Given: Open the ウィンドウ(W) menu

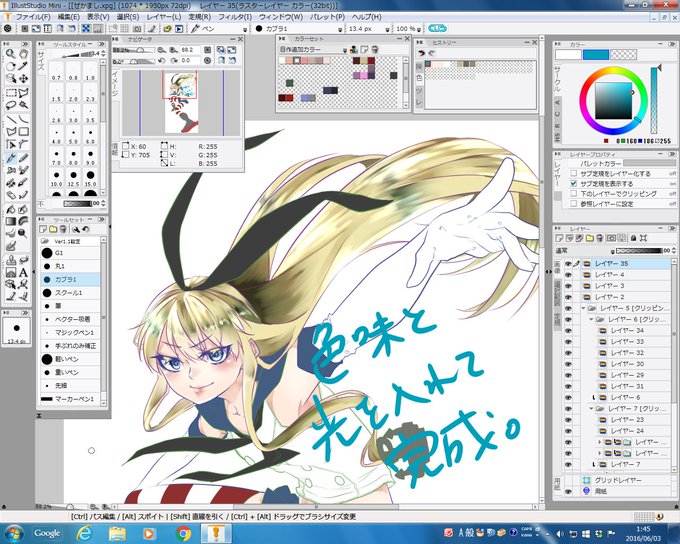Looking at the screenshot, I should (281, 17).
